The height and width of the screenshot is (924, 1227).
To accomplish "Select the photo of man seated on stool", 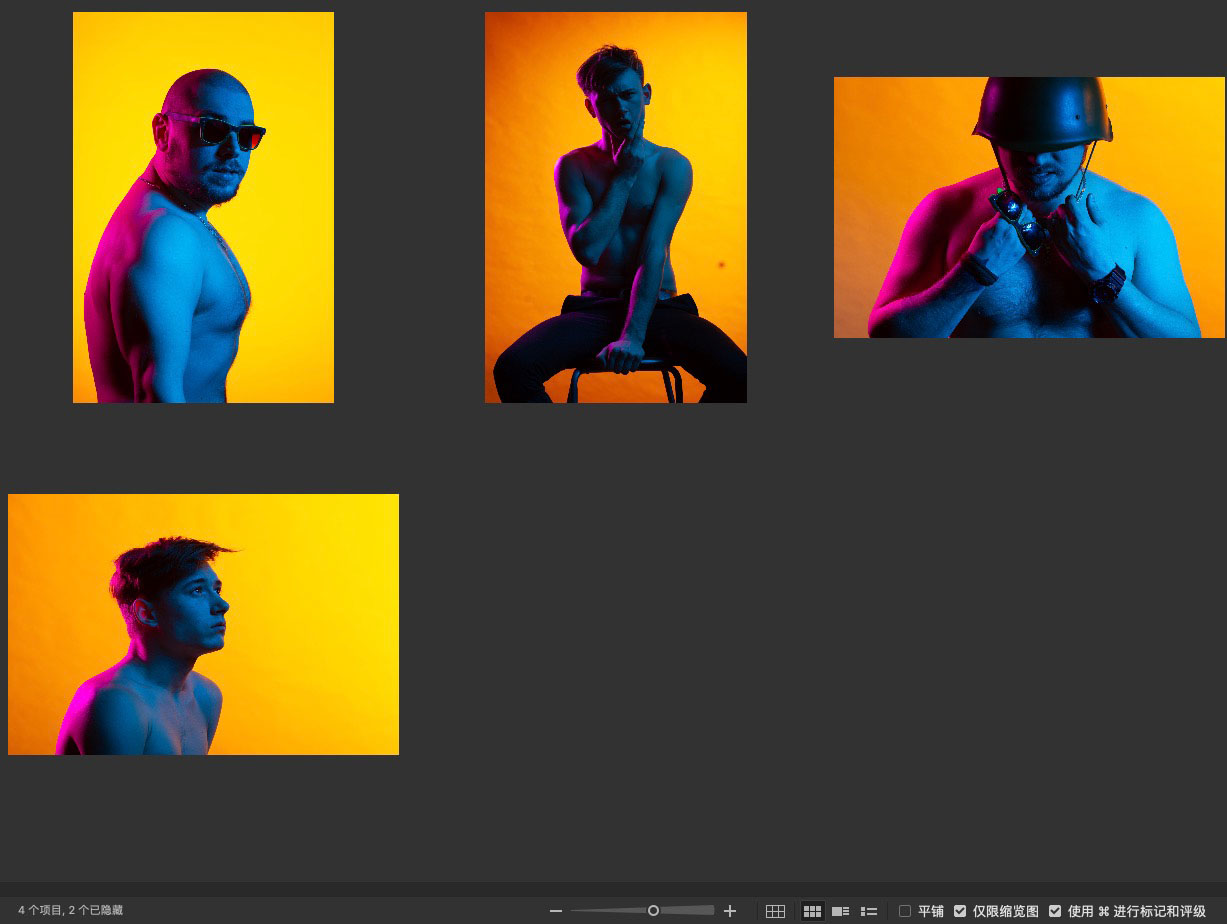I will [615, 207].
